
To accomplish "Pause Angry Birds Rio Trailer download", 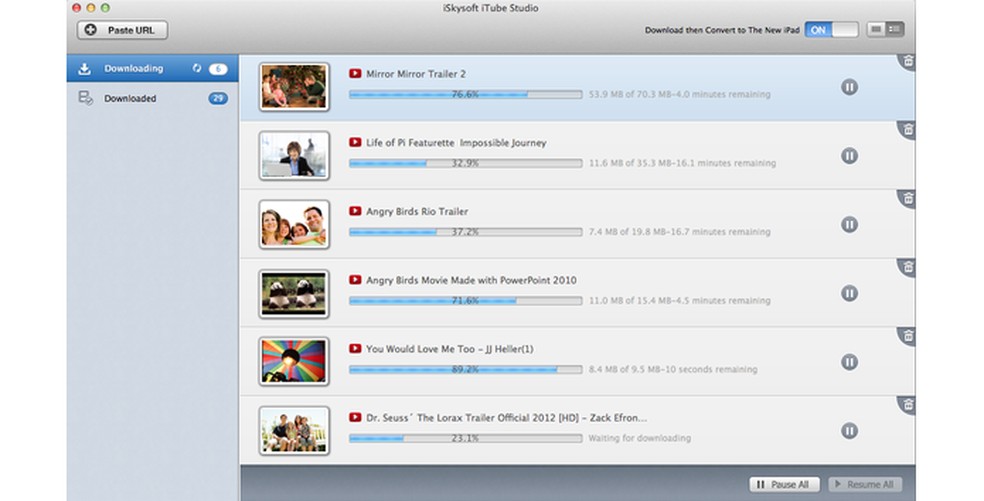I will click(849, 225).
